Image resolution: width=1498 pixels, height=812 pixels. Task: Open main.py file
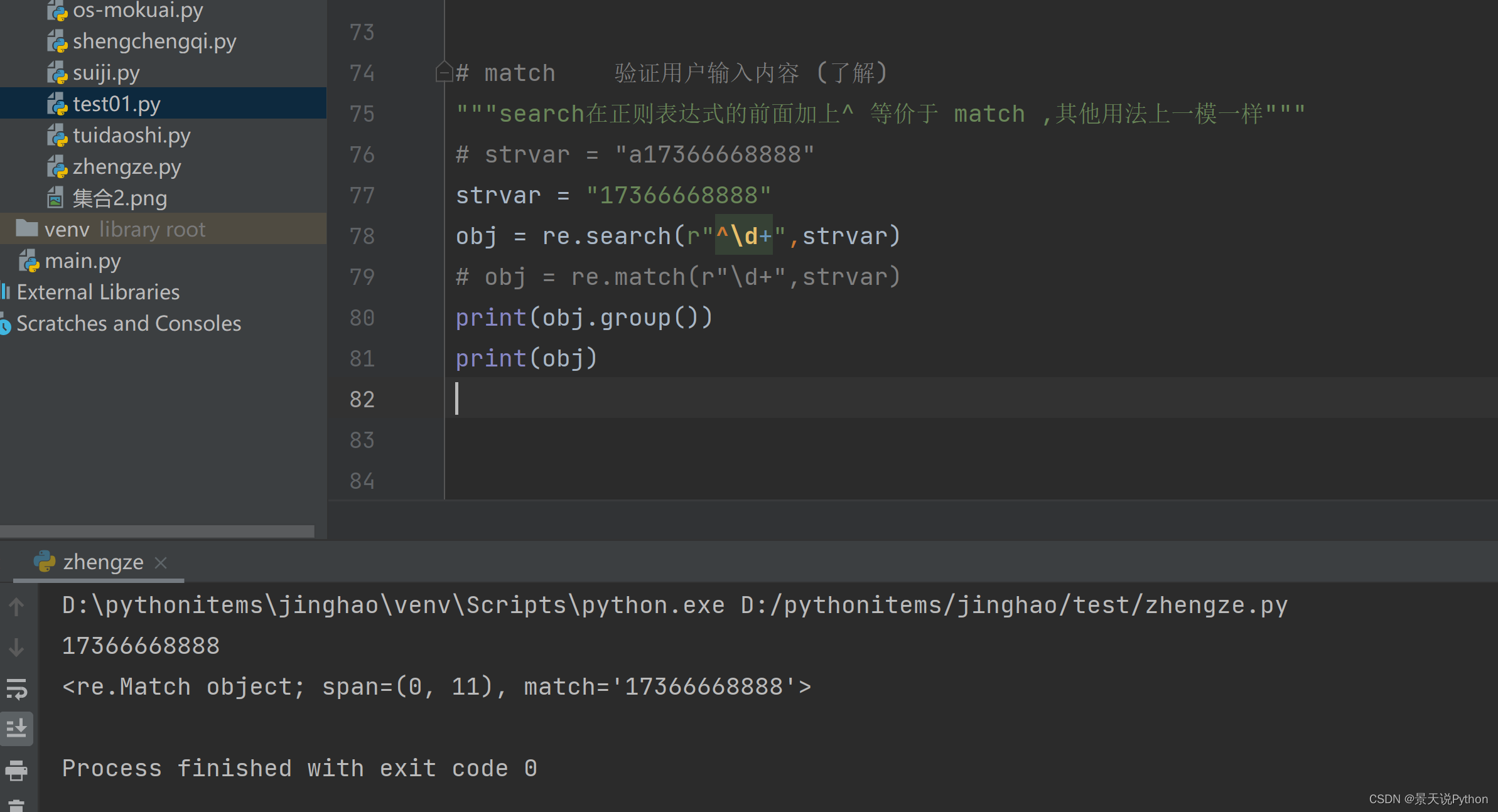click(83, 261)
